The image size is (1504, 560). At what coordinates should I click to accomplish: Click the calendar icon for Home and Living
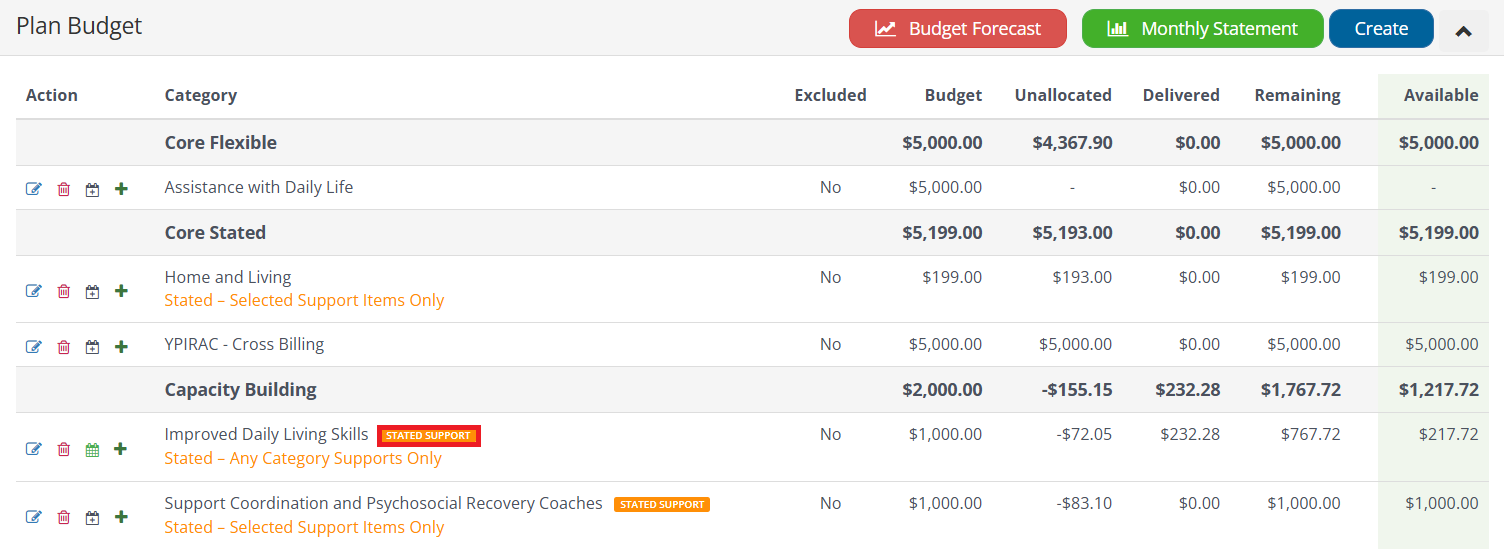92,291
